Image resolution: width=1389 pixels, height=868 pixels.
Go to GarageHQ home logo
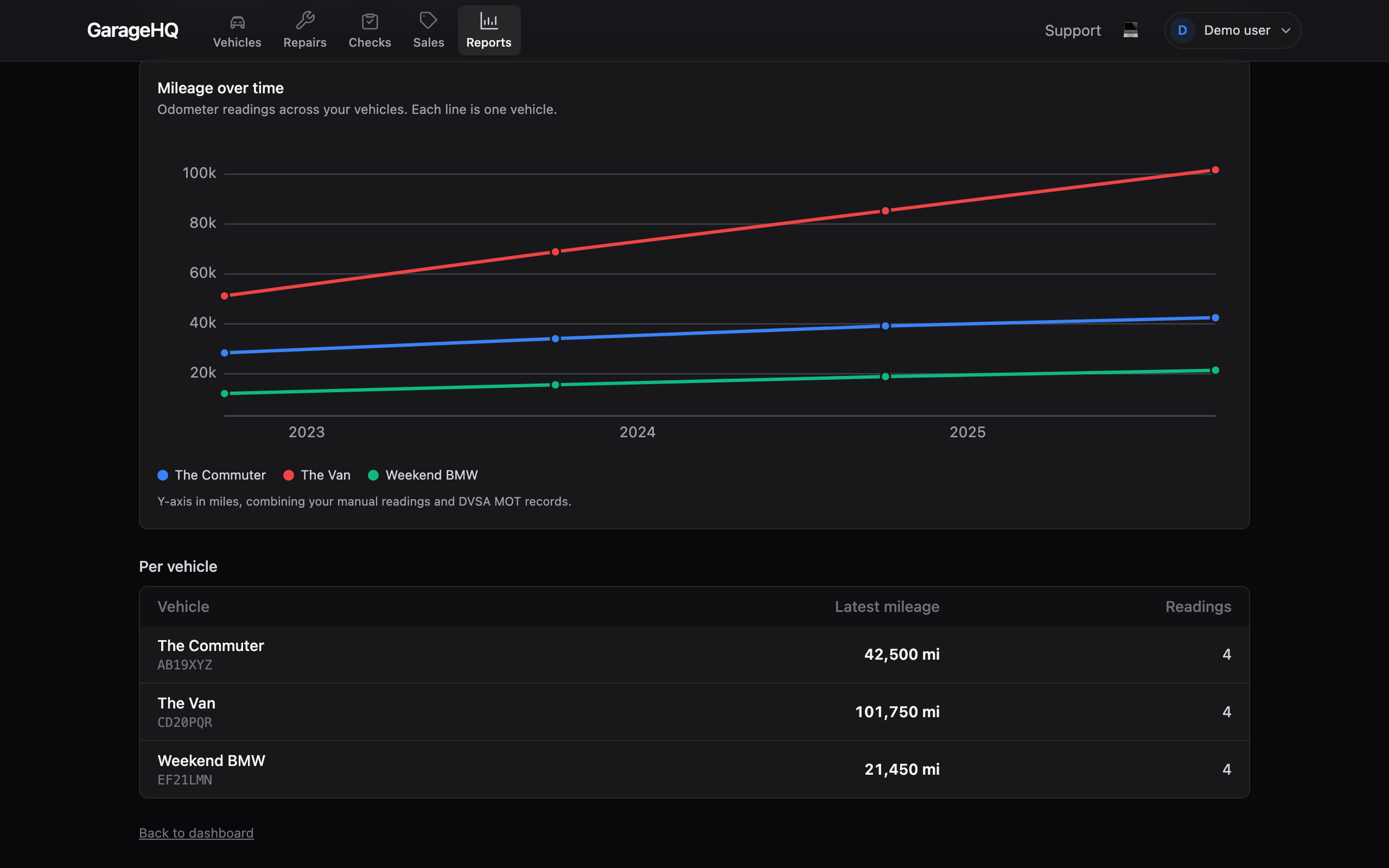coord(132,30)
